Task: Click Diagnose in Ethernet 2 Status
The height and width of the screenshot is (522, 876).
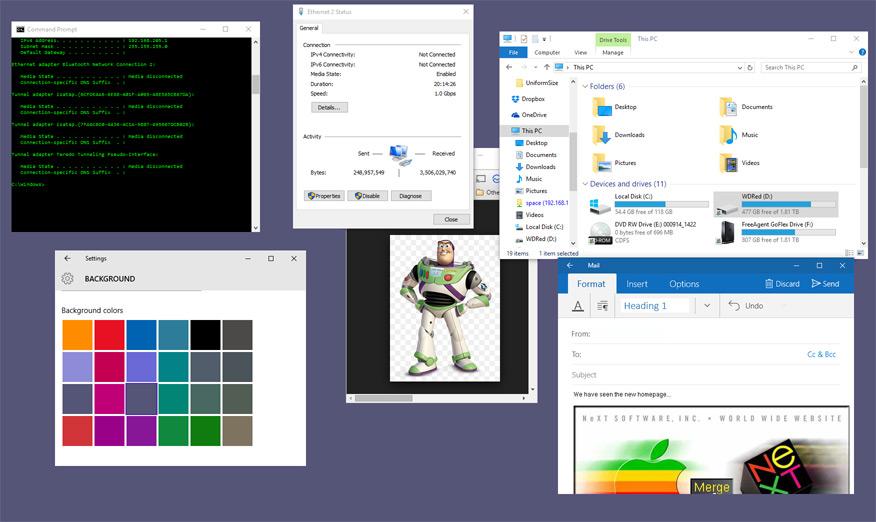Action: [x=411, y=196]
